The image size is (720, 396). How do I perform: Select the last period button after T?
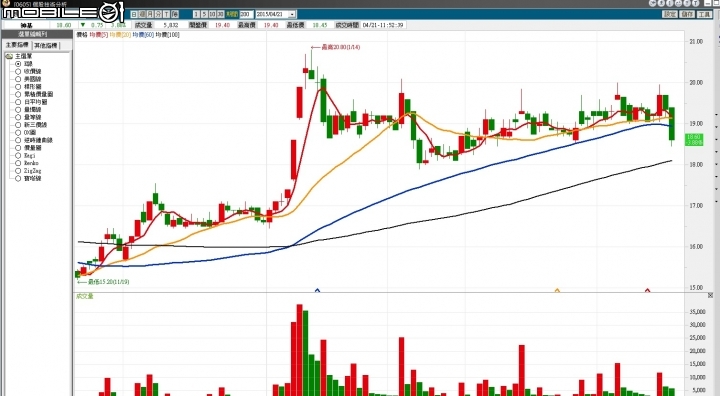[174, 14]
